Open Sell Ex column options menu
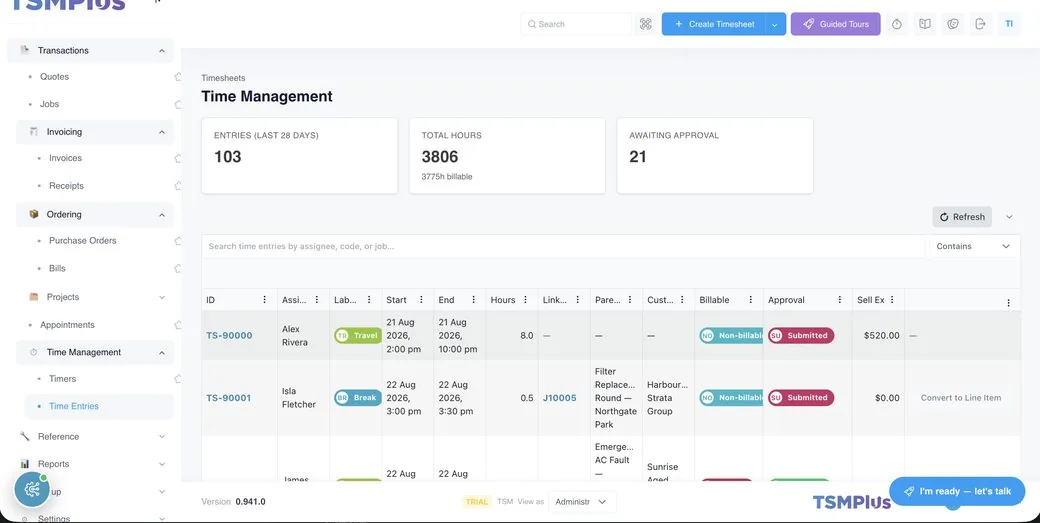The width and height of the screenshot is (1040, 523). click(893, 300)
